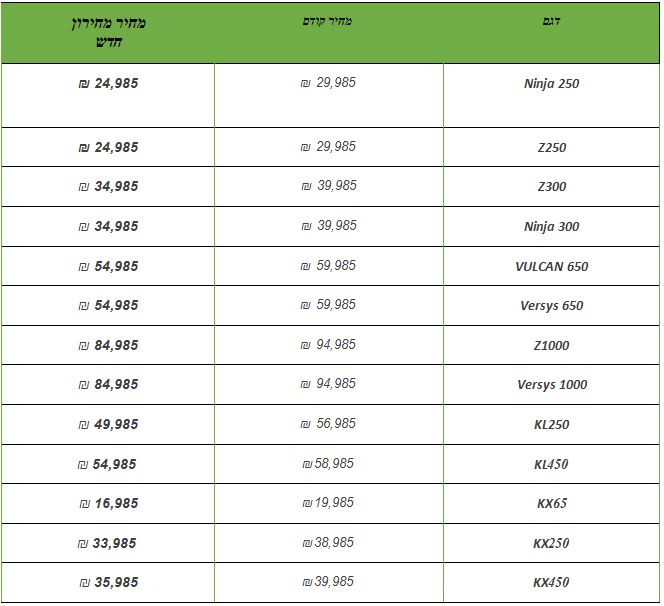Click the Z1000 model cell
This screenshot has width=664, height=606.
tap(551, 346)
